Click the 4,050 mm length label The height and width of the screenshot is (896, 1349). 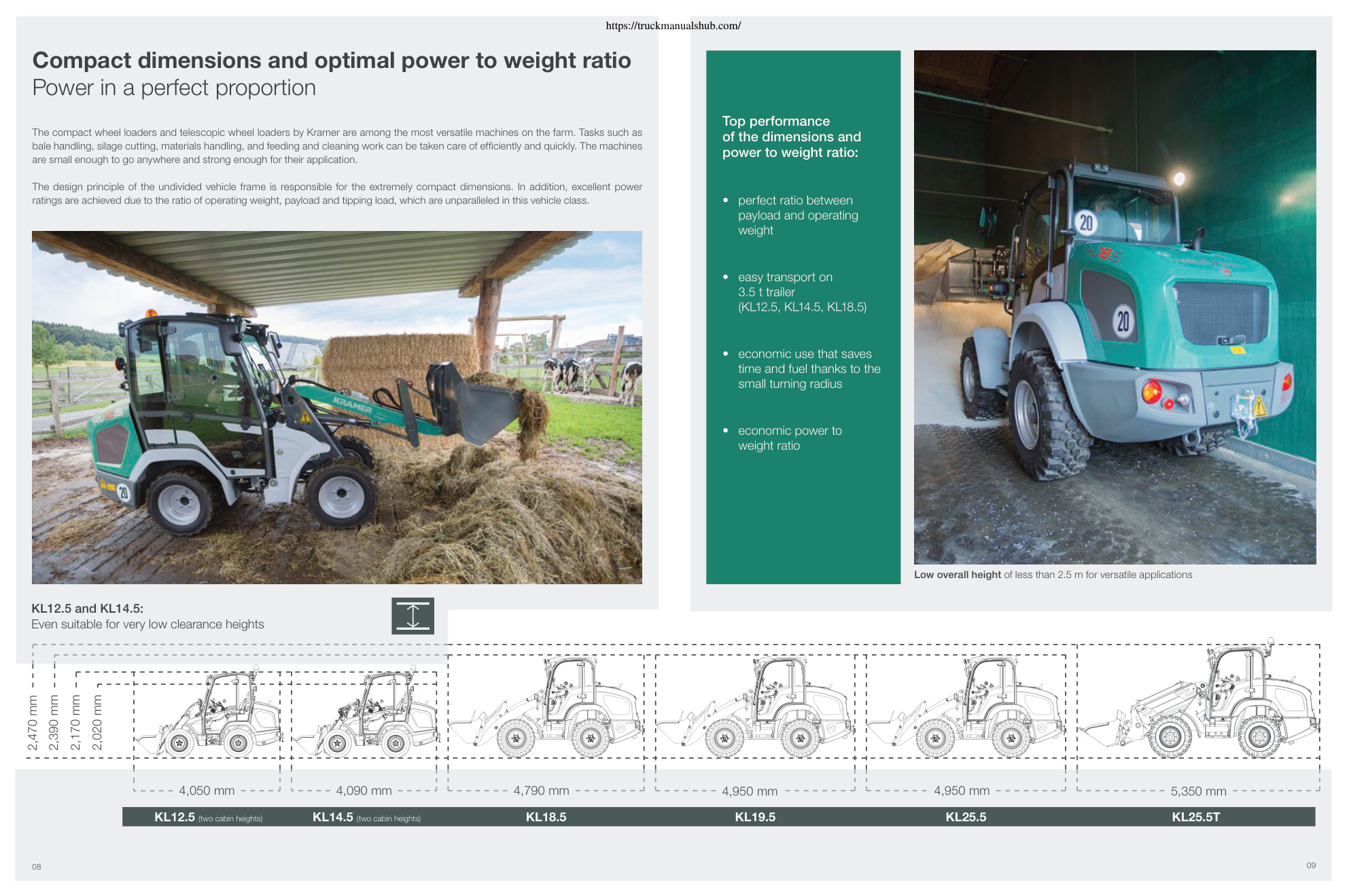point(207,791)
